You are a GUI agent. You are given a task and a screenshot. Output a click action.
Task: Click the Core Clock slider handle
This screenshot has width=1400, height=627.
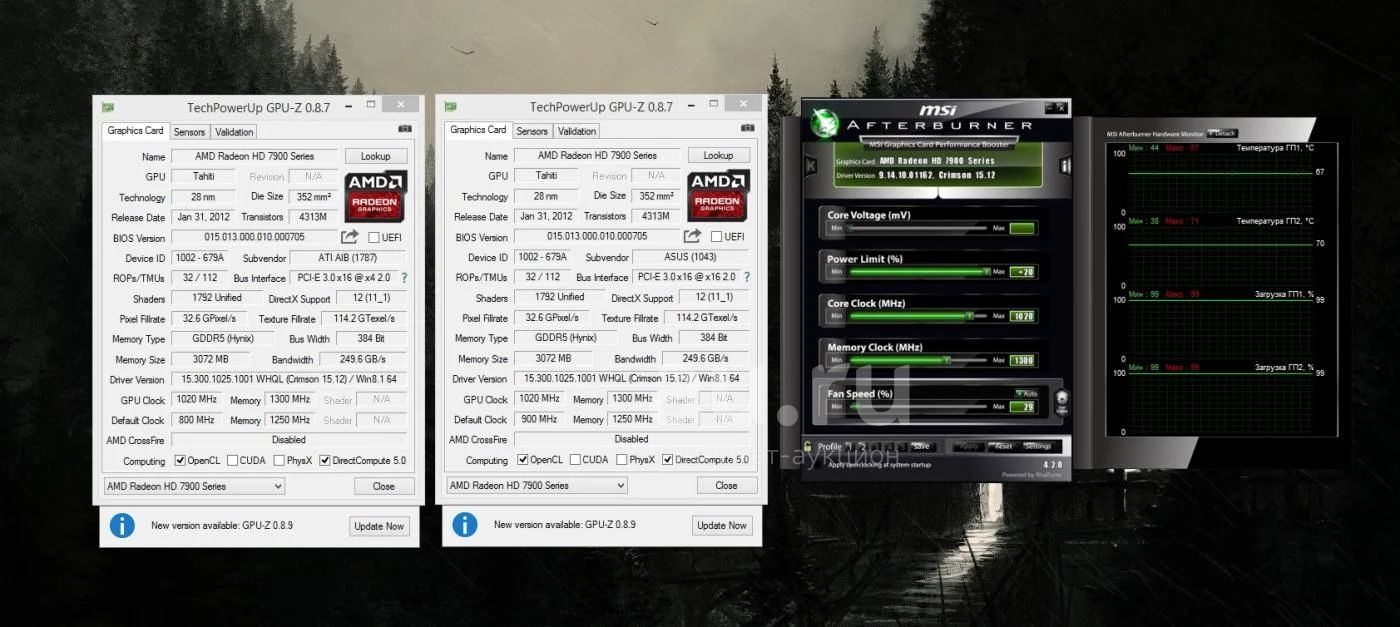(x=969, y=316)
